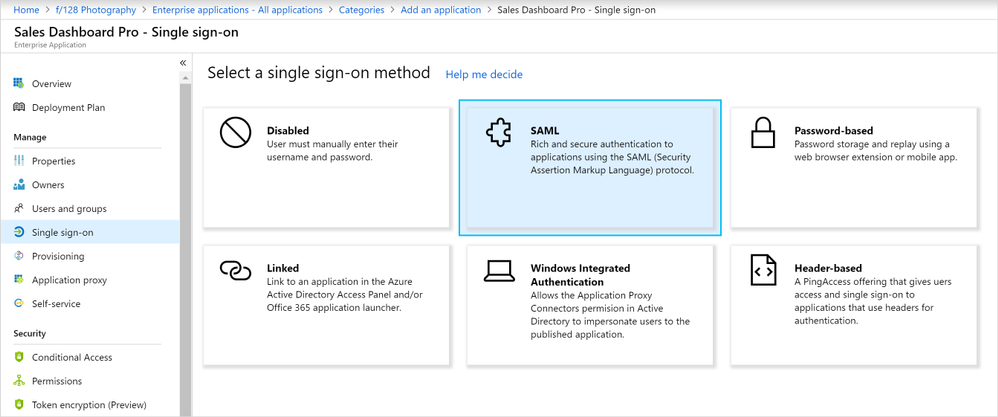The height and width of the screenshot is (417, 998).
Task: Click the Owners people icon
Action: pos(19,185)
